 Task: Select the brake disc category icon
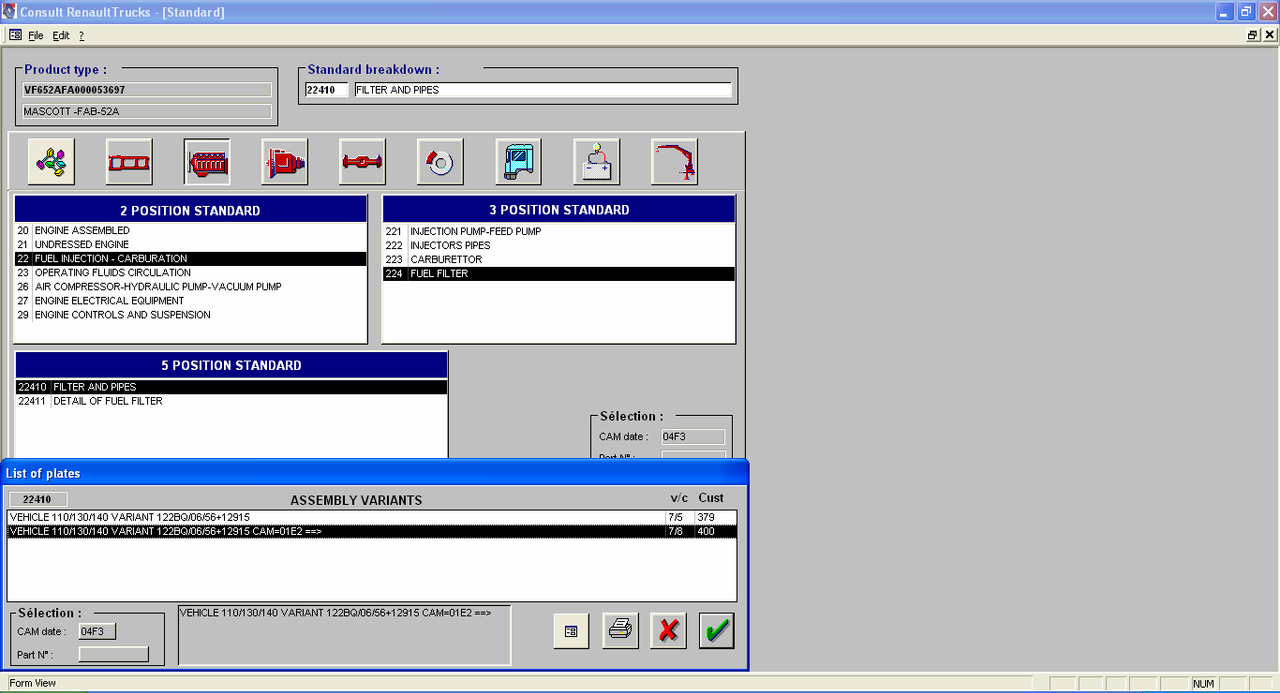pos(441,161)
